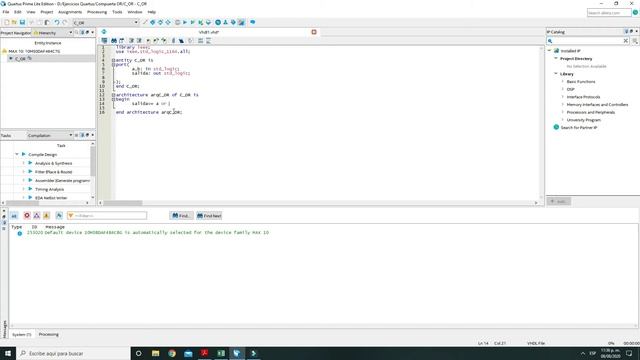Expand the Fitter (Place & Route) task

[23, 171]
